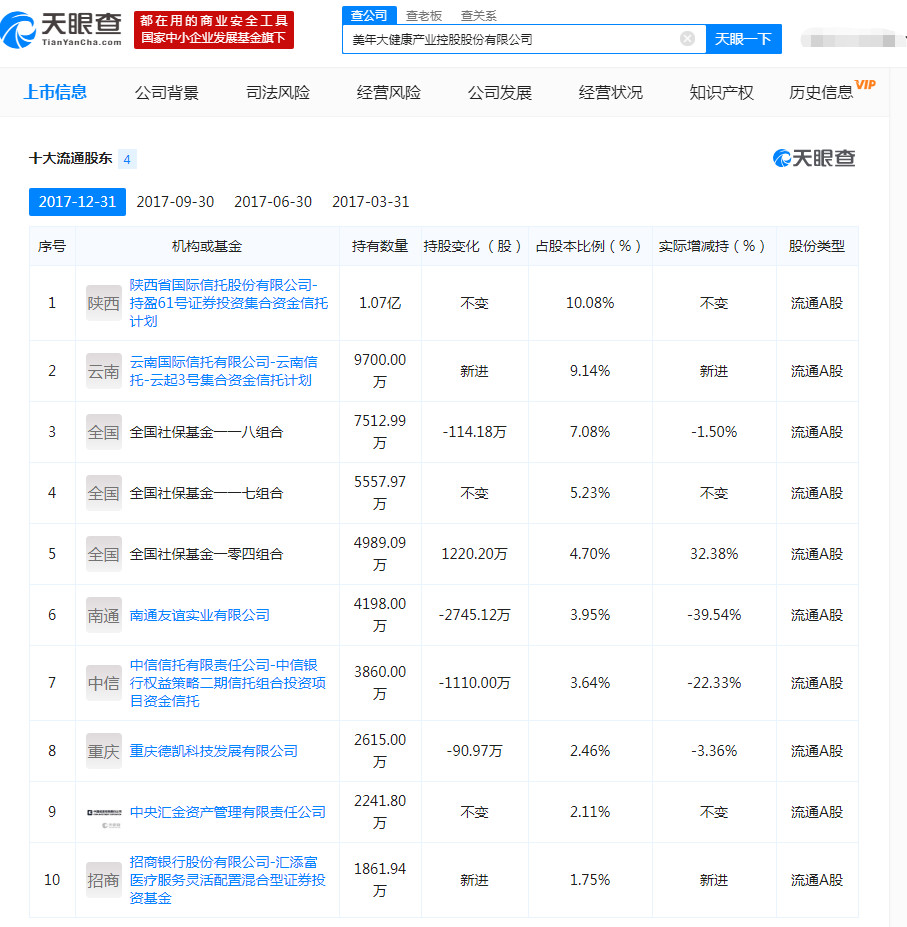Open the 上市信息 navigation tab
The image size is (907, 927).
click(x=55, y=92)
